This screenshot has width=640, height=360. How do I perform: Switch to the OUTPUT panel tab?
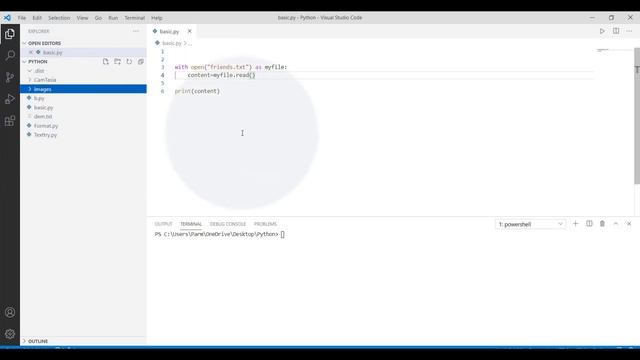tap(164, 224)
